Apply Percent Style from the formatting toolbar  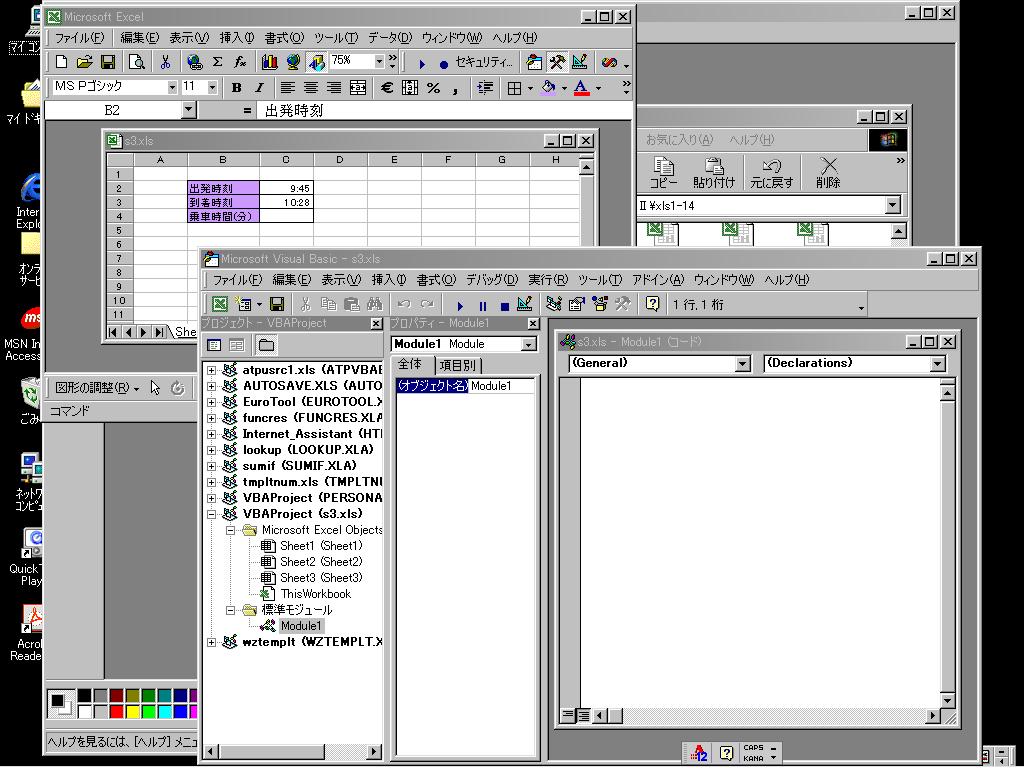point(433,88)
